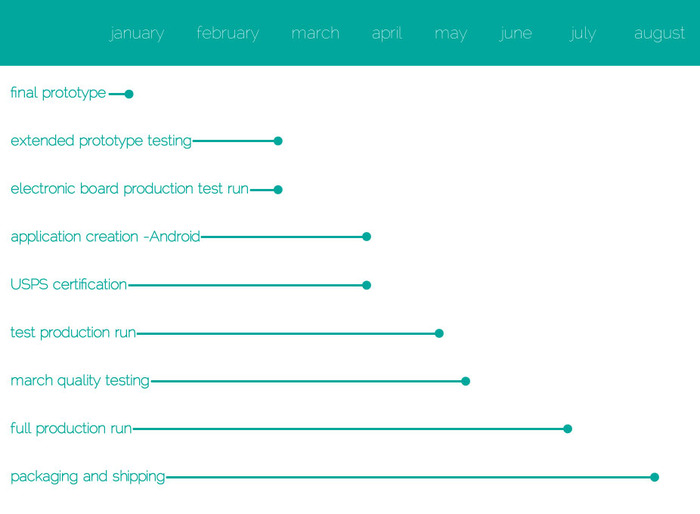Click electronic board test run end dot

point(278,190)
